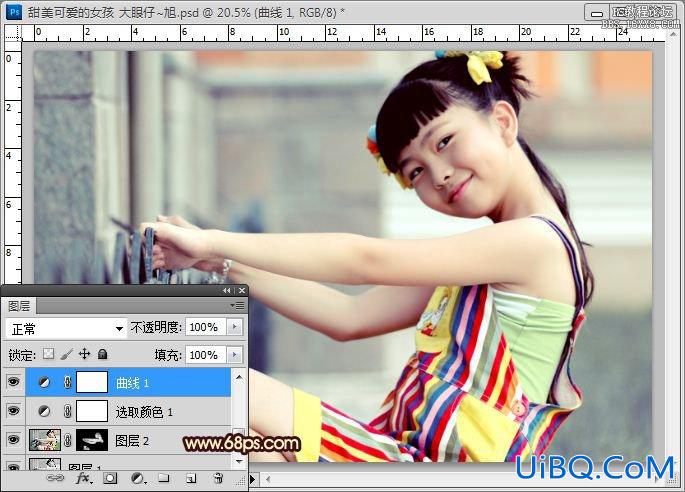Viewport: 685px width, 492px height.
Task: Hide the 图层 2 layer
Action: 14,440
